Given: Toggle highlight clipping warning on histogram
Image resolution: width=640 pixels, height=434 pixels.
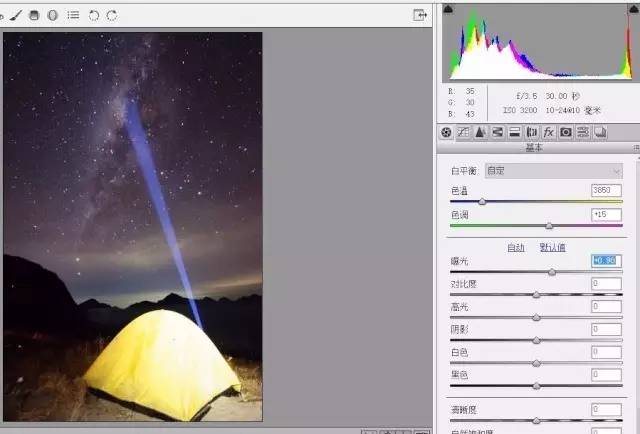Looking at the screenshot, I should click(633, 9).
